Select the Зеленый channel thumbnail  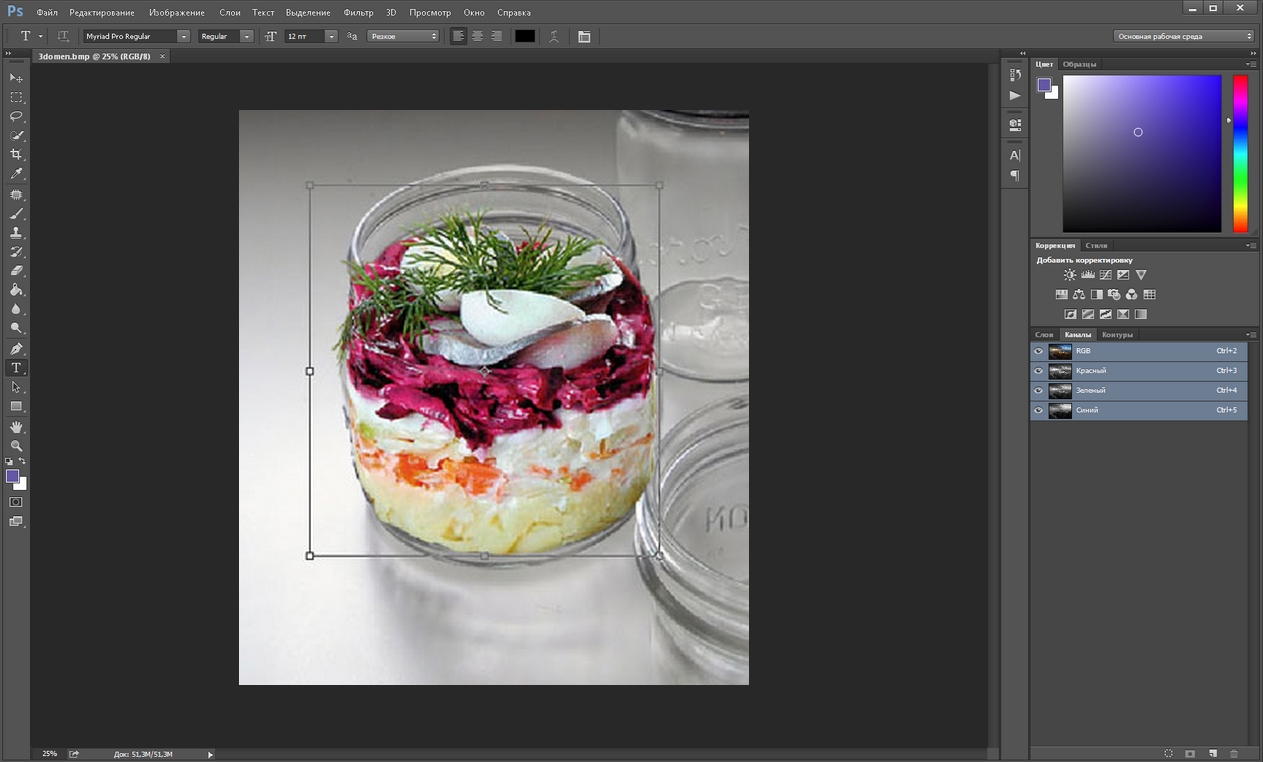click(x=1060, y=391)
